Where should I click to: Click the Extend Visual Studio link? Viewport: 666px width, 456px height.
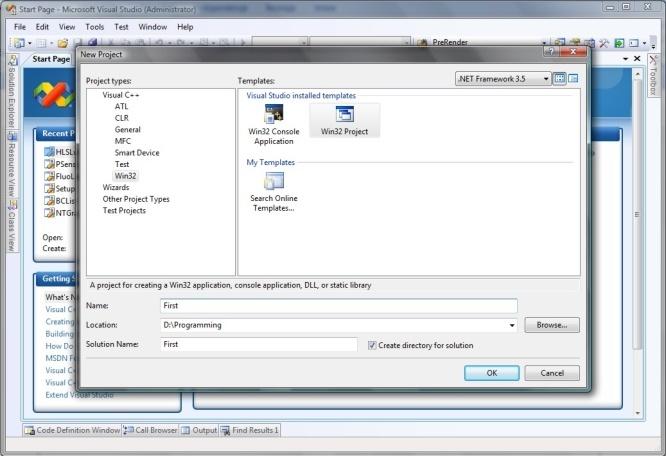click(x=79, y=395)
